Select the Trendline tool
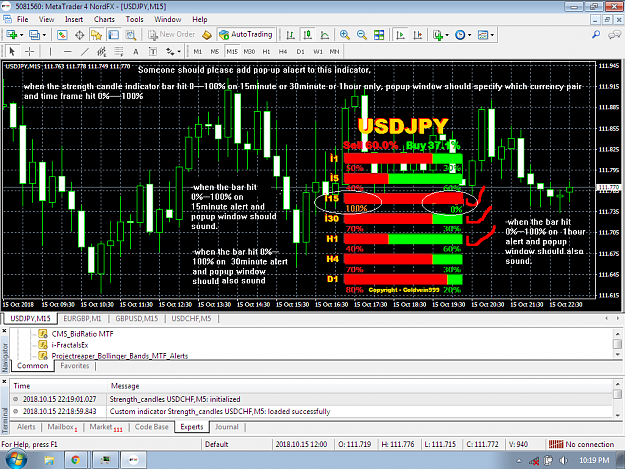625x469 pixels. [85, 51]
